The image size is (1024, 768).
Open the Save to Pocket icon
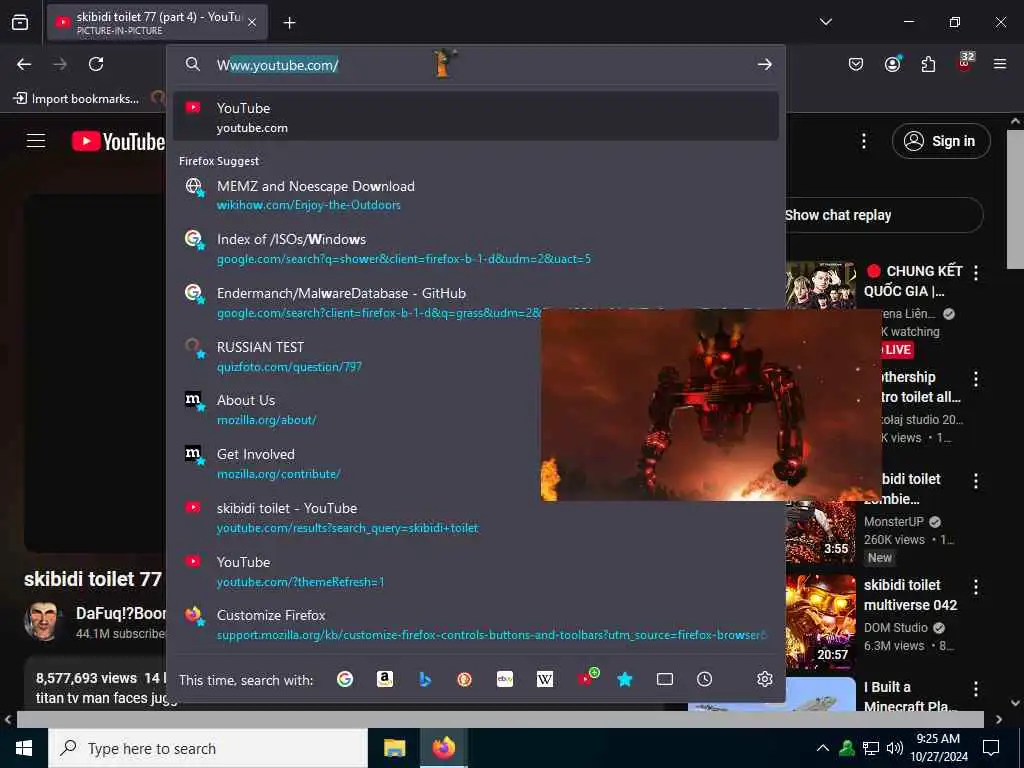coord(856,64)
